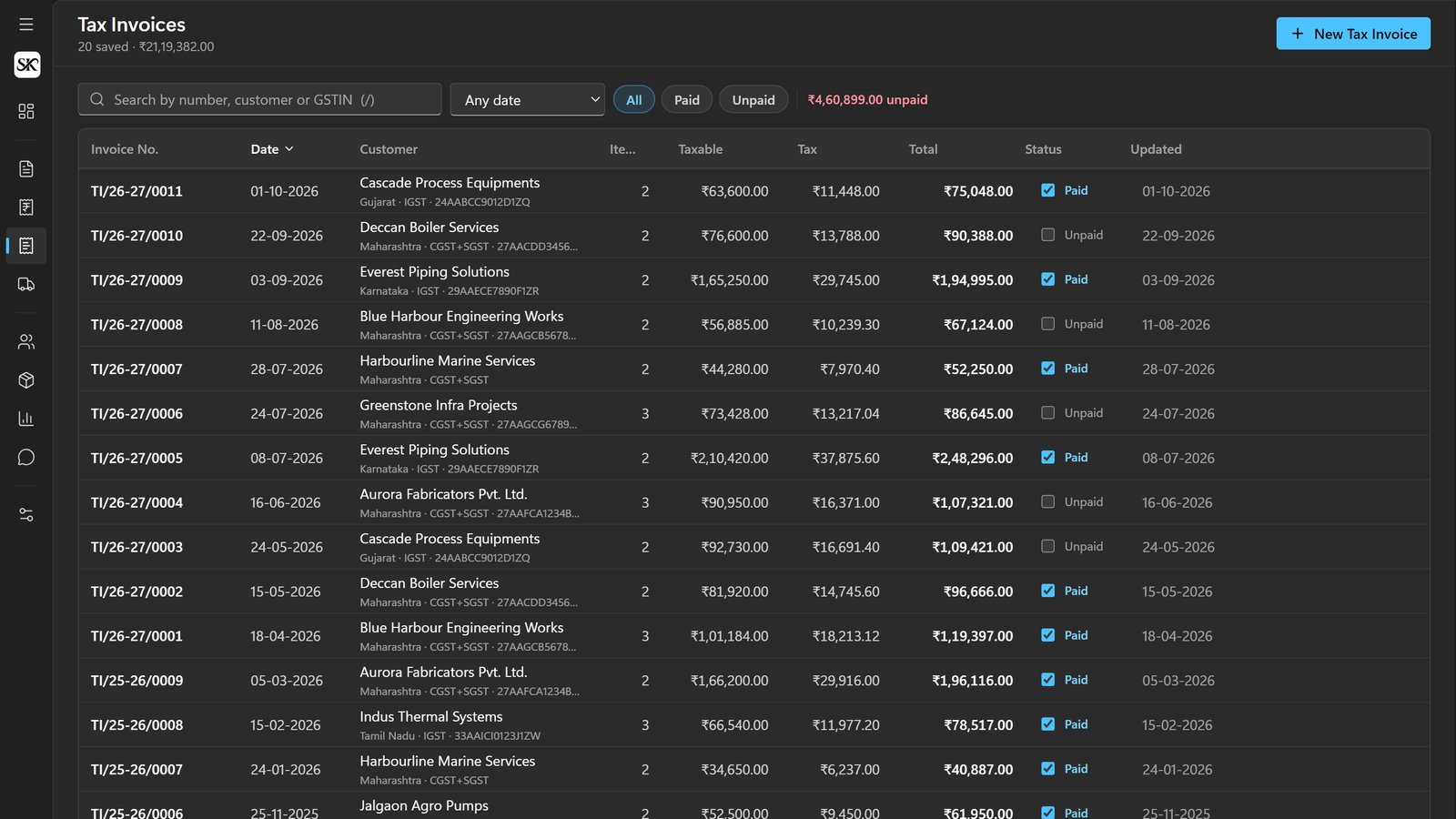Open the dashboard grid icon in sidebar
1456x819 pixels.
26,111
